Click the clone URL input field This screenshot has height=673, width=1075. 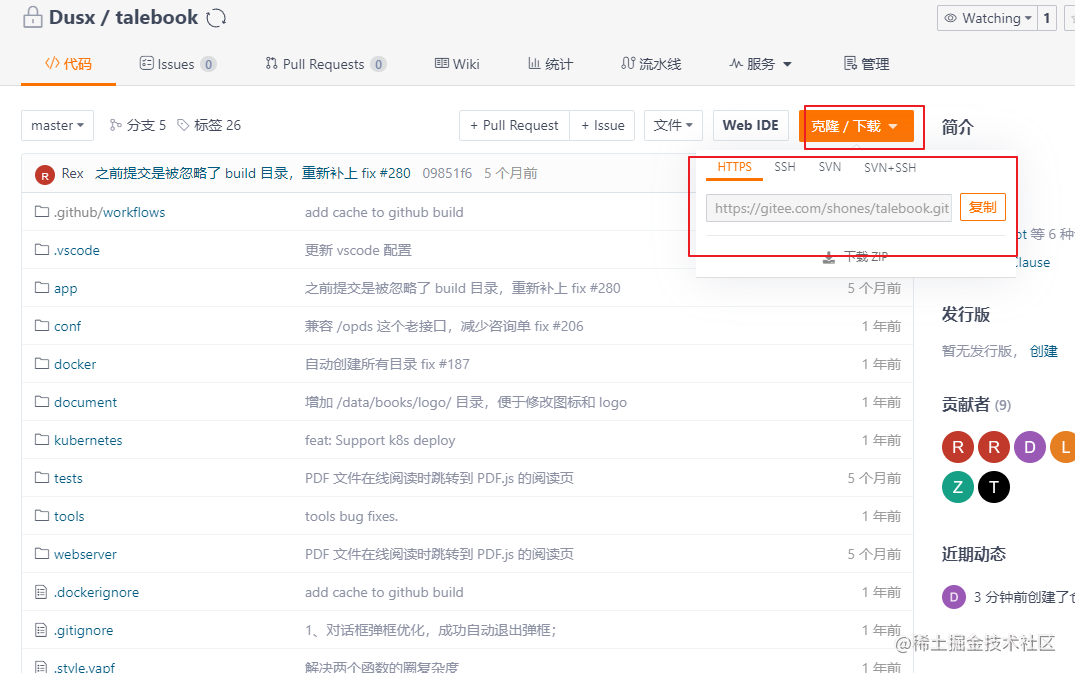pos(829,208)
